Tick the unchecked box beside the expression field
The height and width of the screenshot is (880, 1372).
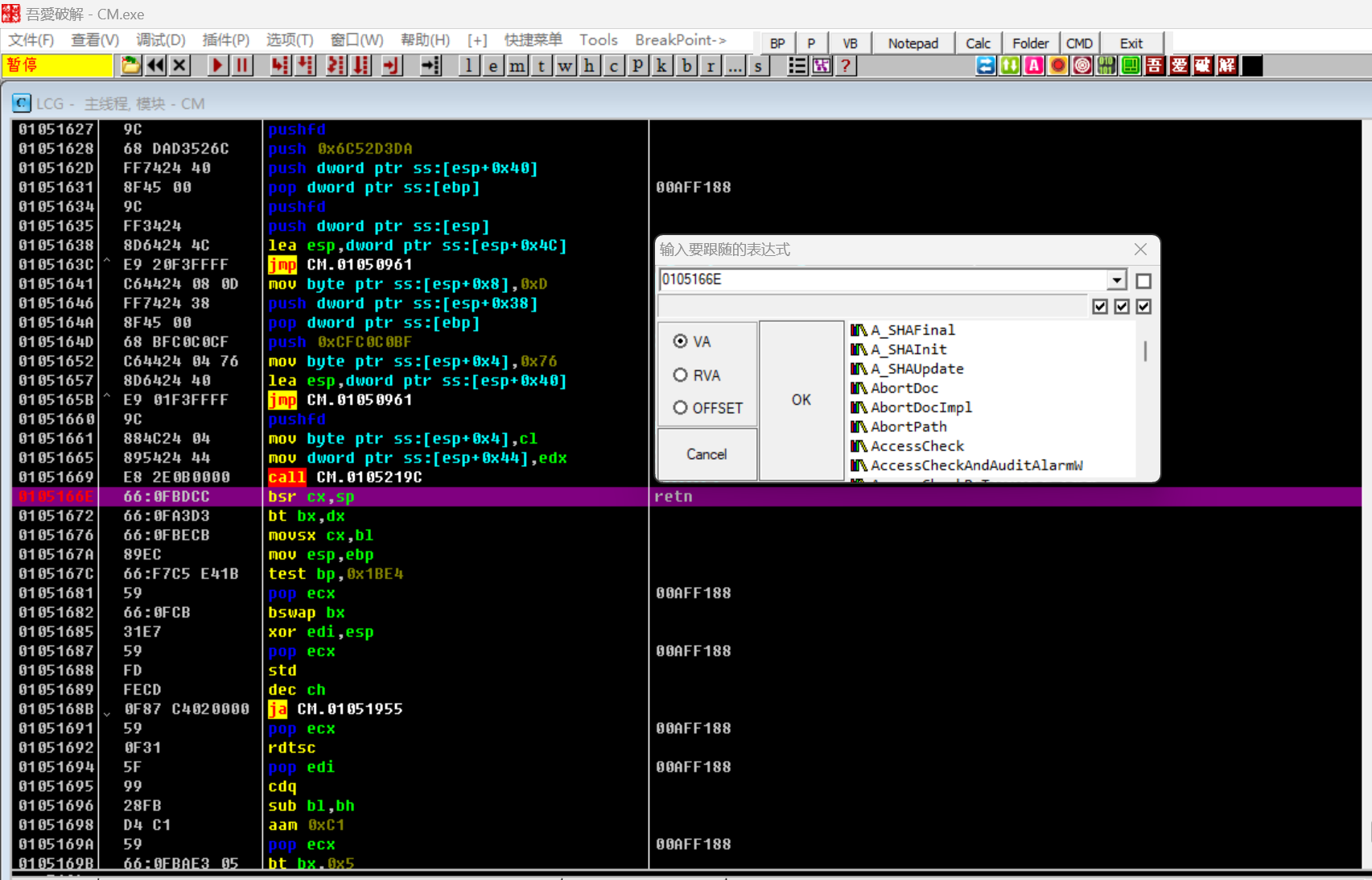coord(1143,281)
